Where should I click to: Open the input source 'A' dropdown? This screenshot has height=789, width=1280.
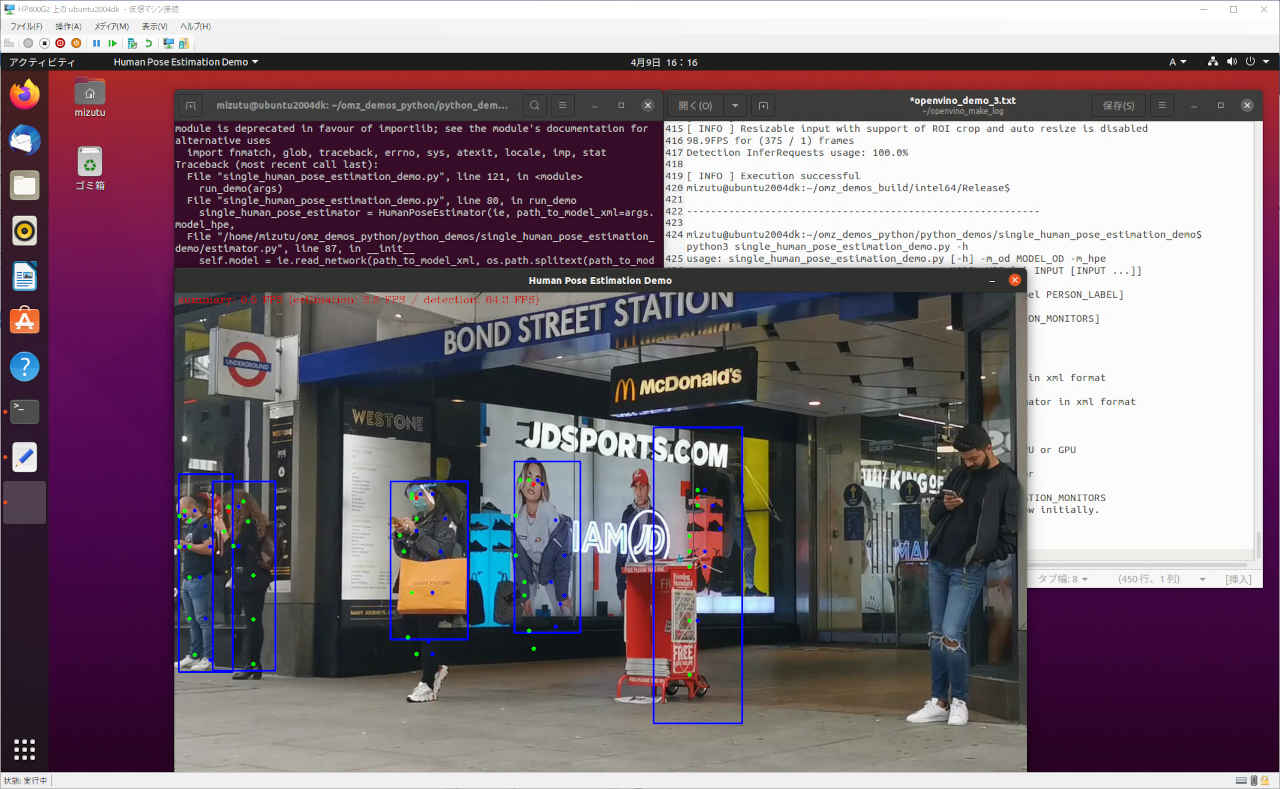coord(1178,62)
